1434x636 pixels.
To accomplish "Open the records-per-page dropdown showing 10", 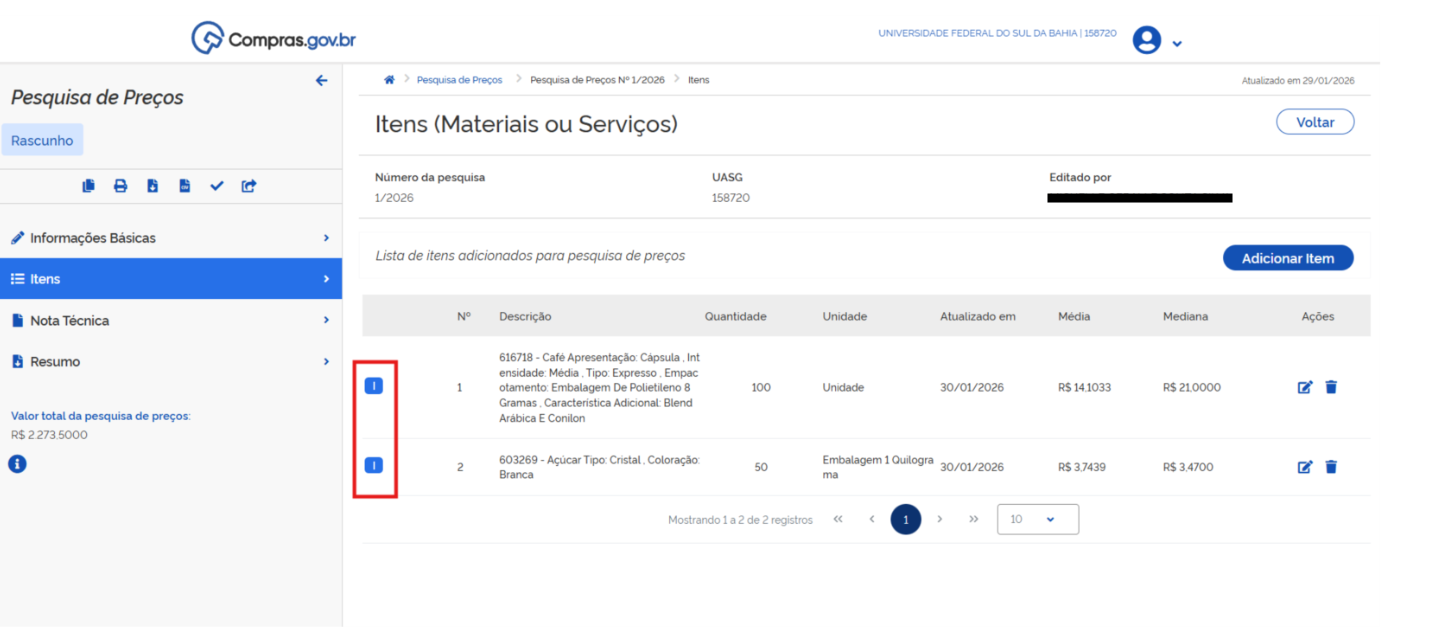I will [x=1037, y=520].
